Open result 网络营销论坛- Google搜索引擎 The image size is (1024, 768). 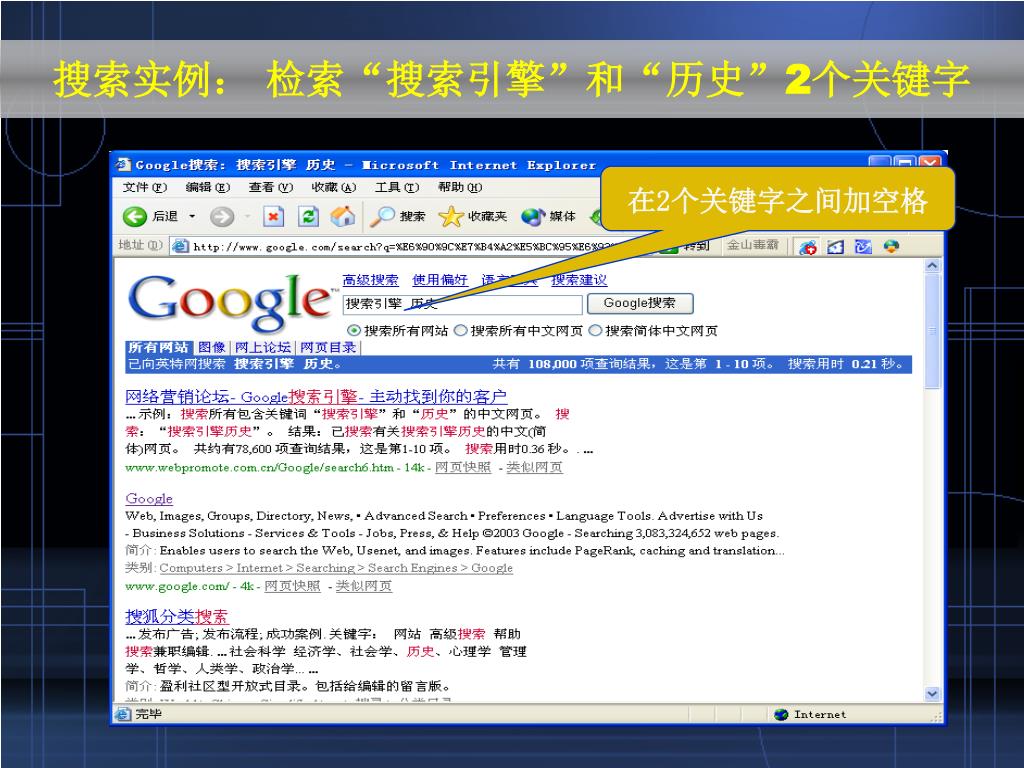click(316, 396)
